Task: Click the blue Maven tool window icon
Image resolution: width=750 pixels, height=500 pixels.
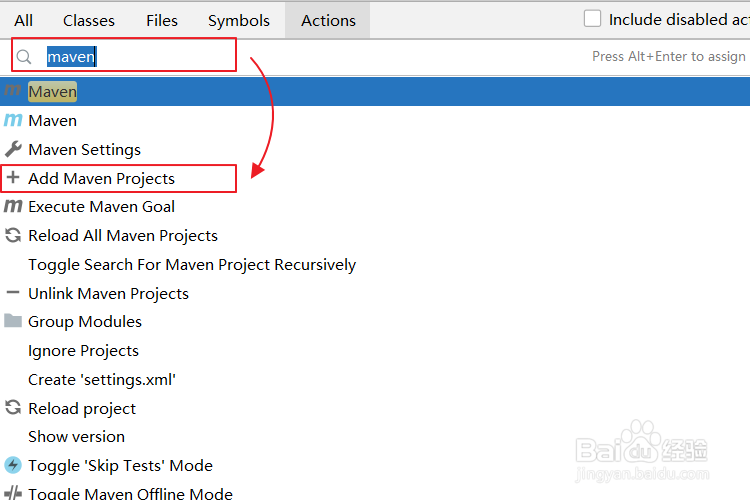Action: [x=13, y=120]
